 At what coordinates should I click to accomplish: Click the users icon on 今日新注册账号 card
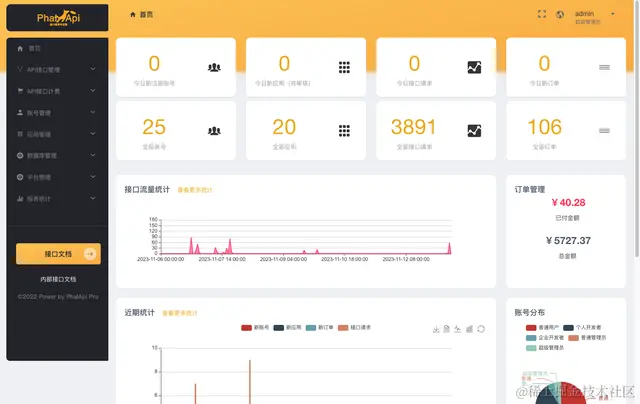click(214, 67)
